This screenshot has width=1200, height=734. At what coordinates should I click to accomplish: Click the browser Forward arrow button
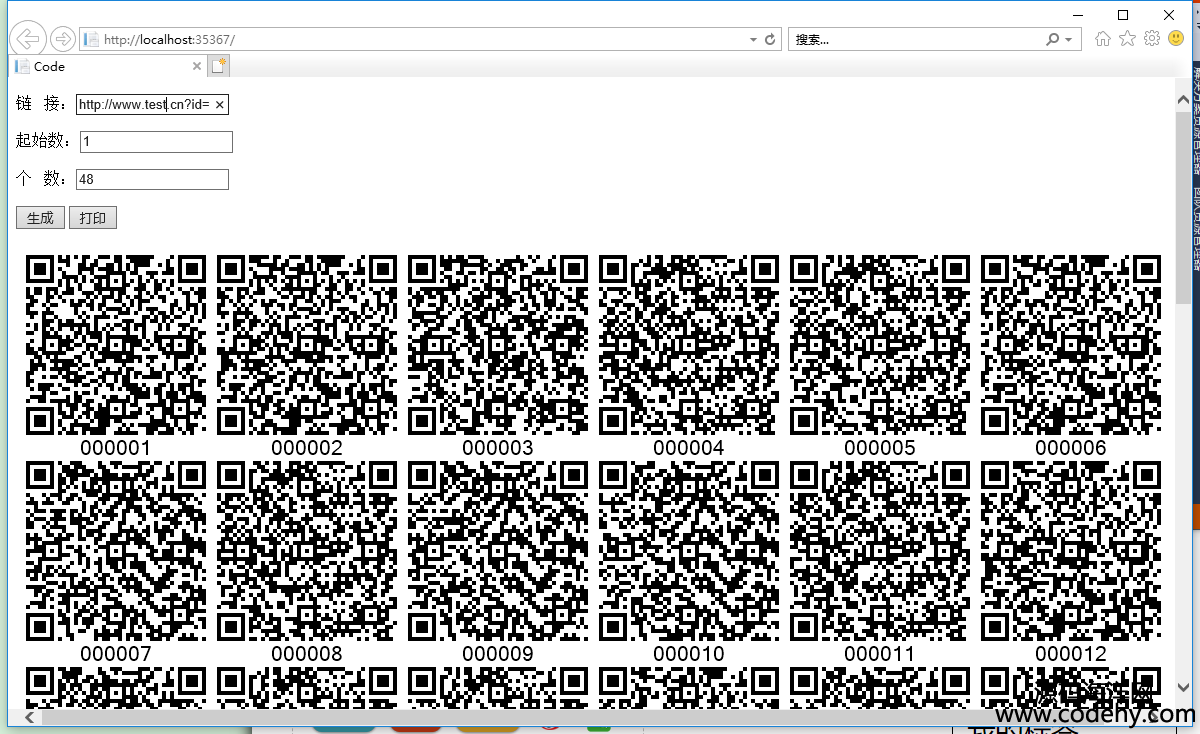click(62, 39)
